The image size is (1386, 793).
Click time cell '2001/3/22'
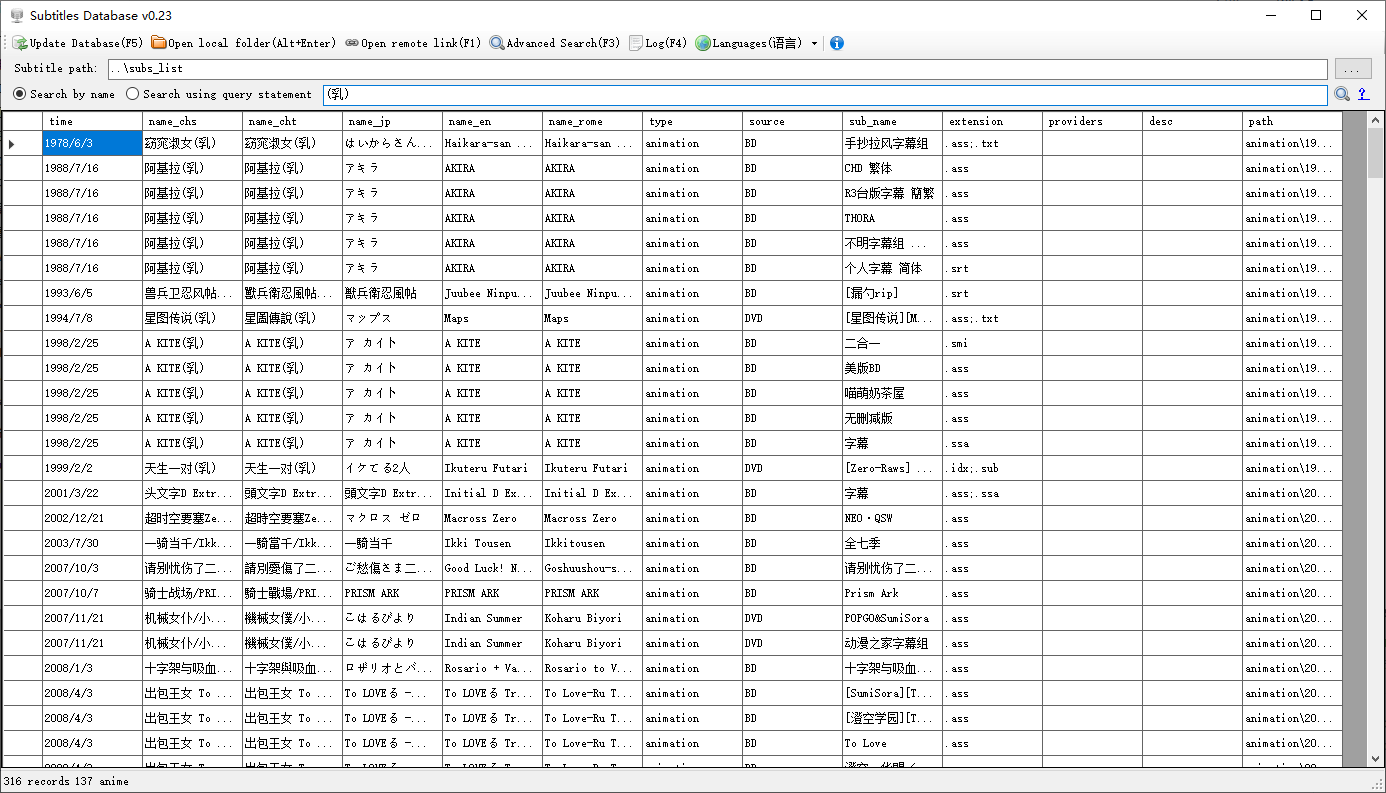[x=92, y=493]
